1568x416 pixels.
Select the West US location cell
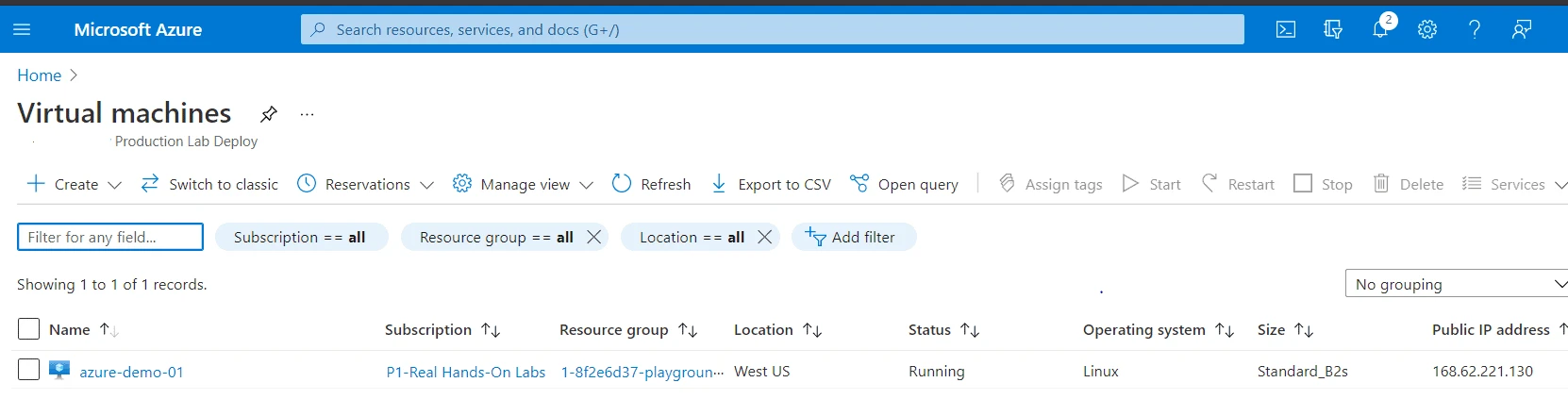(761, 371)
